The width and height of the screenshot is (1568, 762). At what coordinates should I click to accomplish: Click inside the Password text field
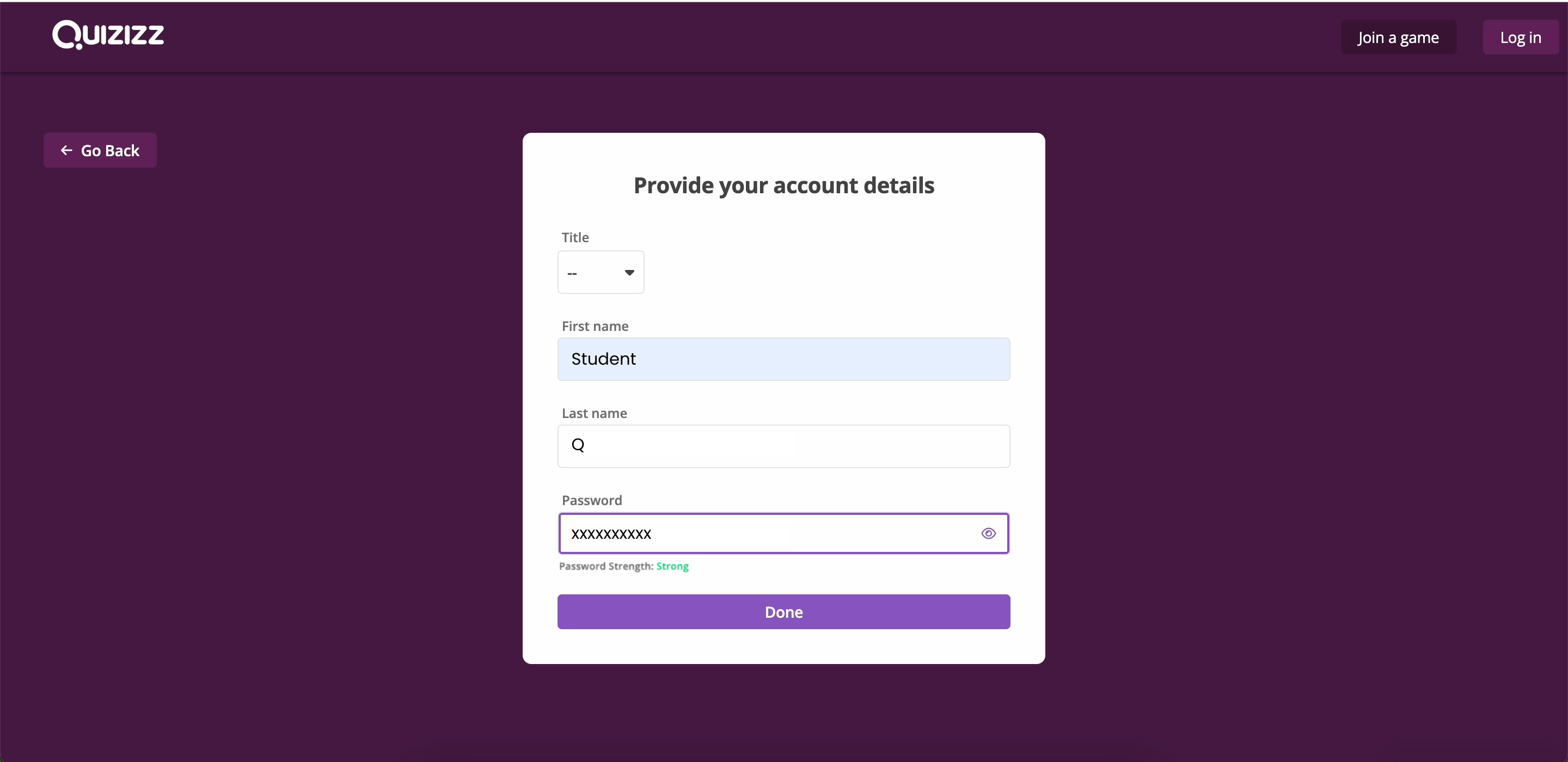coord(783,533)
